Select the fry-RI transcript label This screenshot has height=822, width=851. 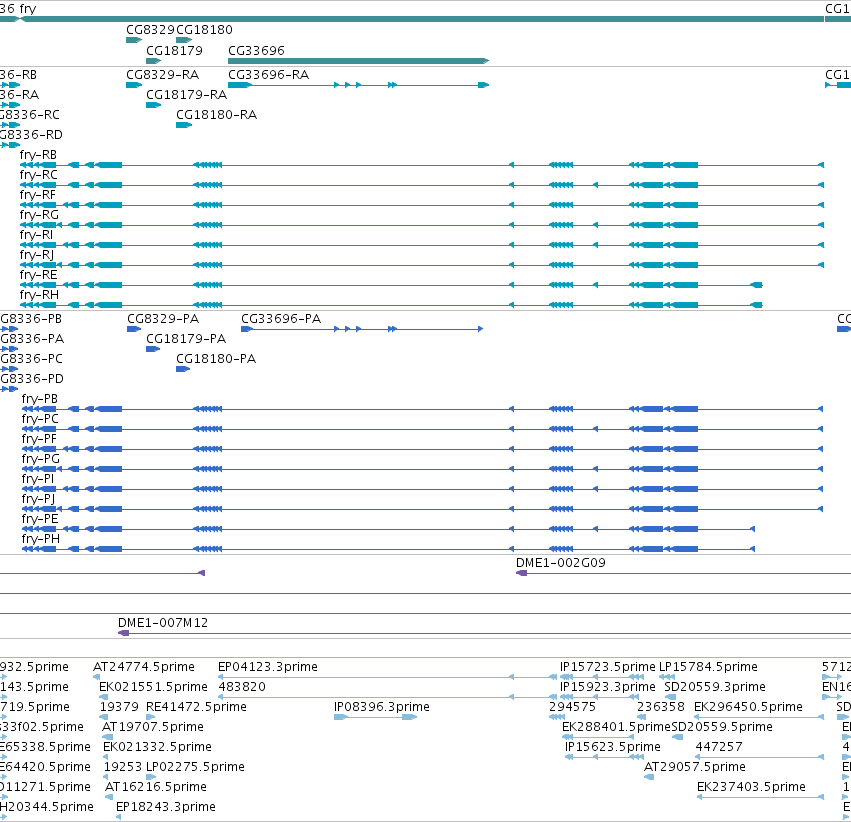[x=36, y=235]
